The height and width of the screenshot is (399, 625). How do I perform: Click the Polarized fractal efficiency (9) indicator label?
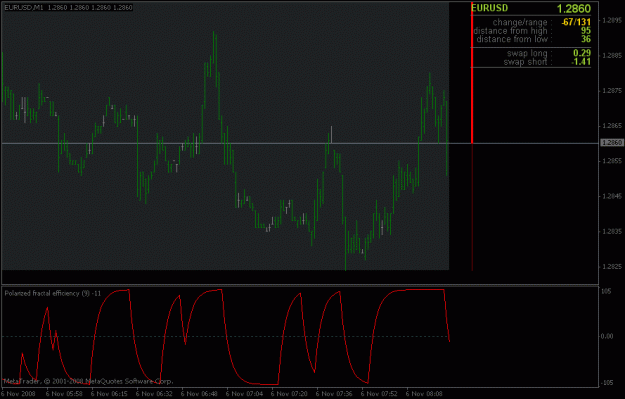(x=53, y=293)
